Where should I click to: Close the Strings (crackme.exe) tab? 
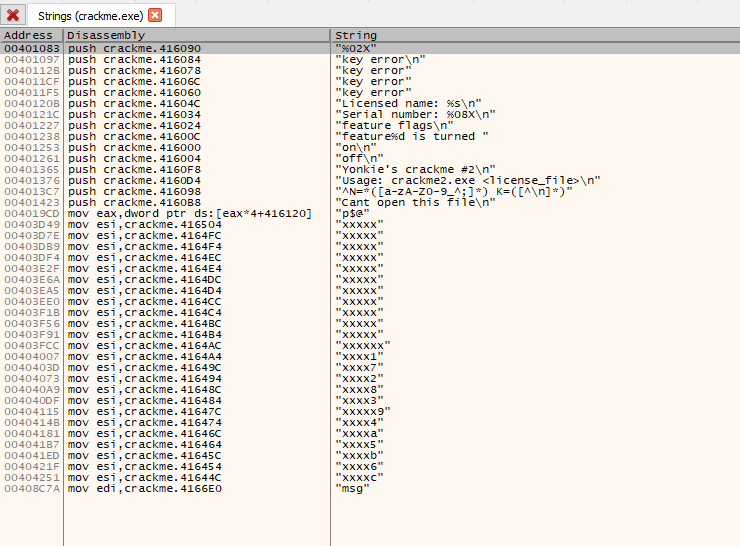point(154,16)
